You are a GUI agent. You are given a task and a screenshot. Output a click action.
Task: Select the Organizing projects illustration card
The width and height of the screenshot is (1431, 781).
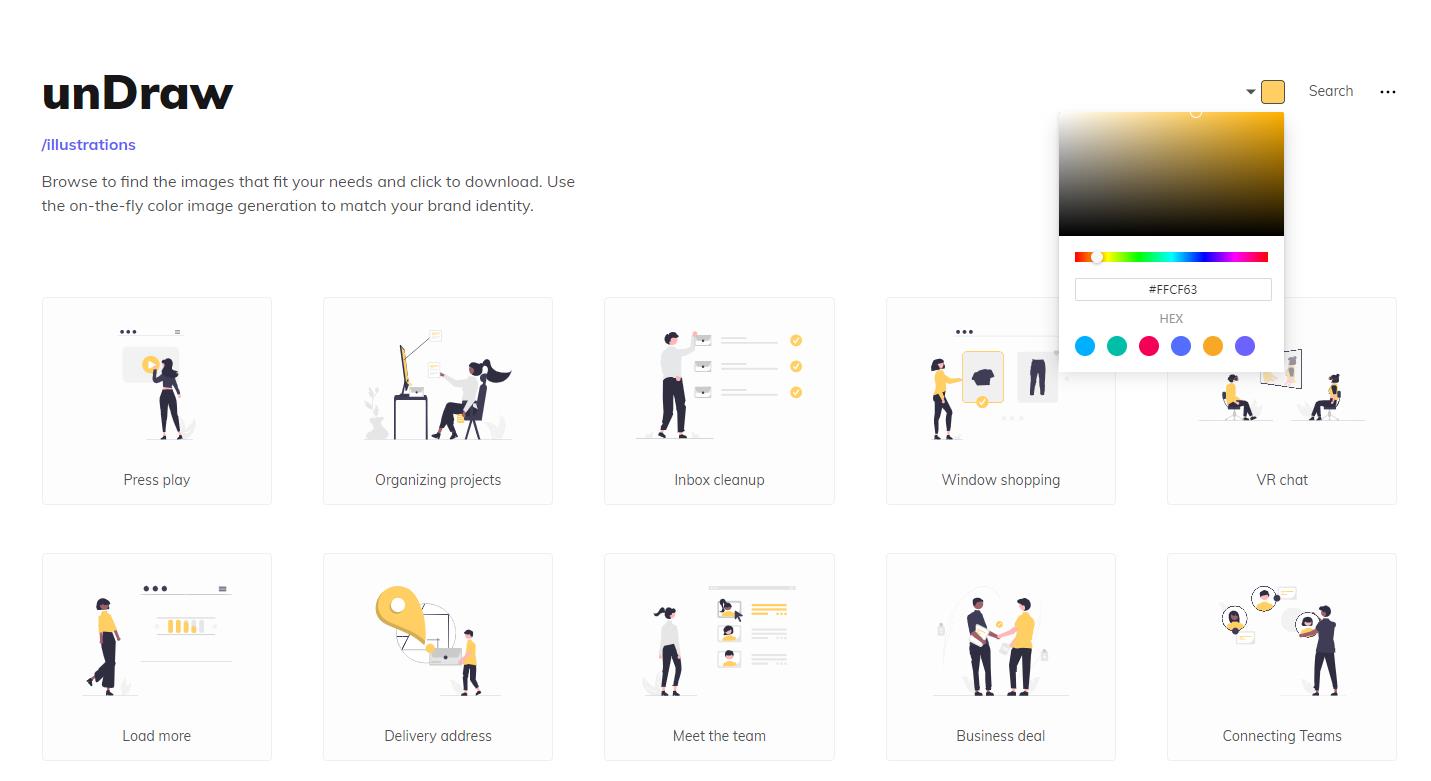point(438,401)
